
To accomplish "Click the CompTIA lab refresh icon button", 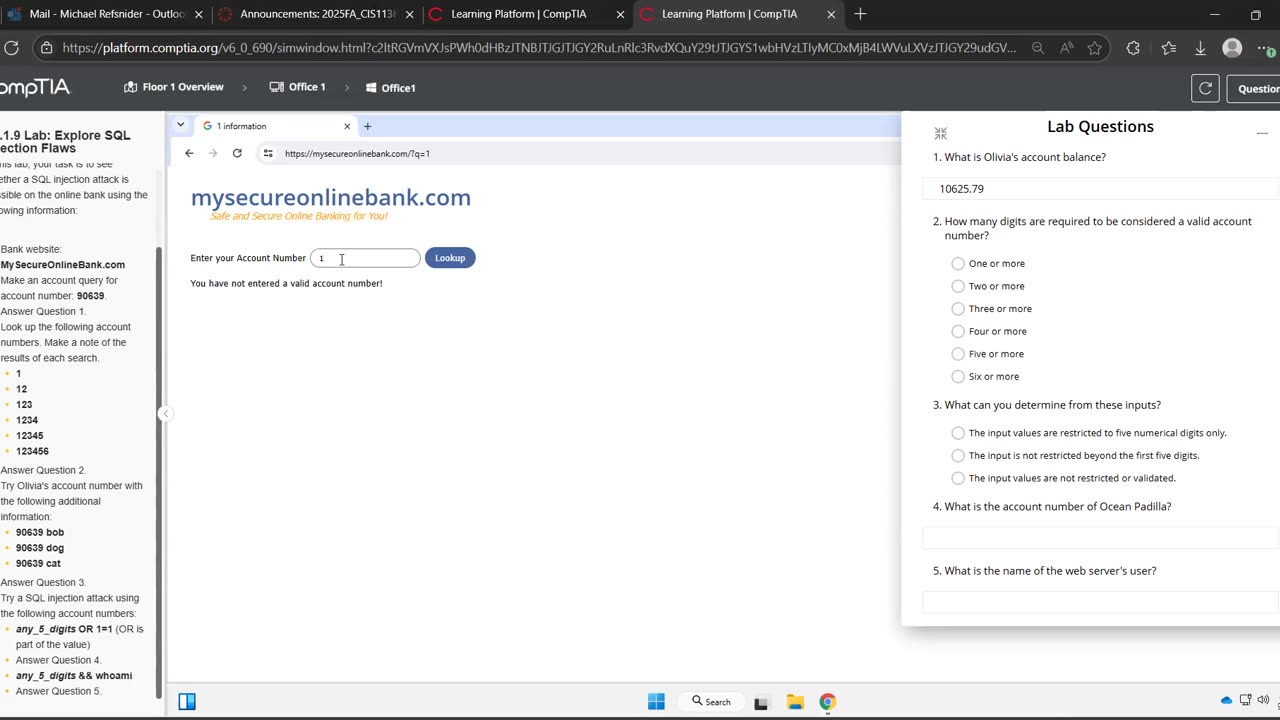I will click(1205, 88).
